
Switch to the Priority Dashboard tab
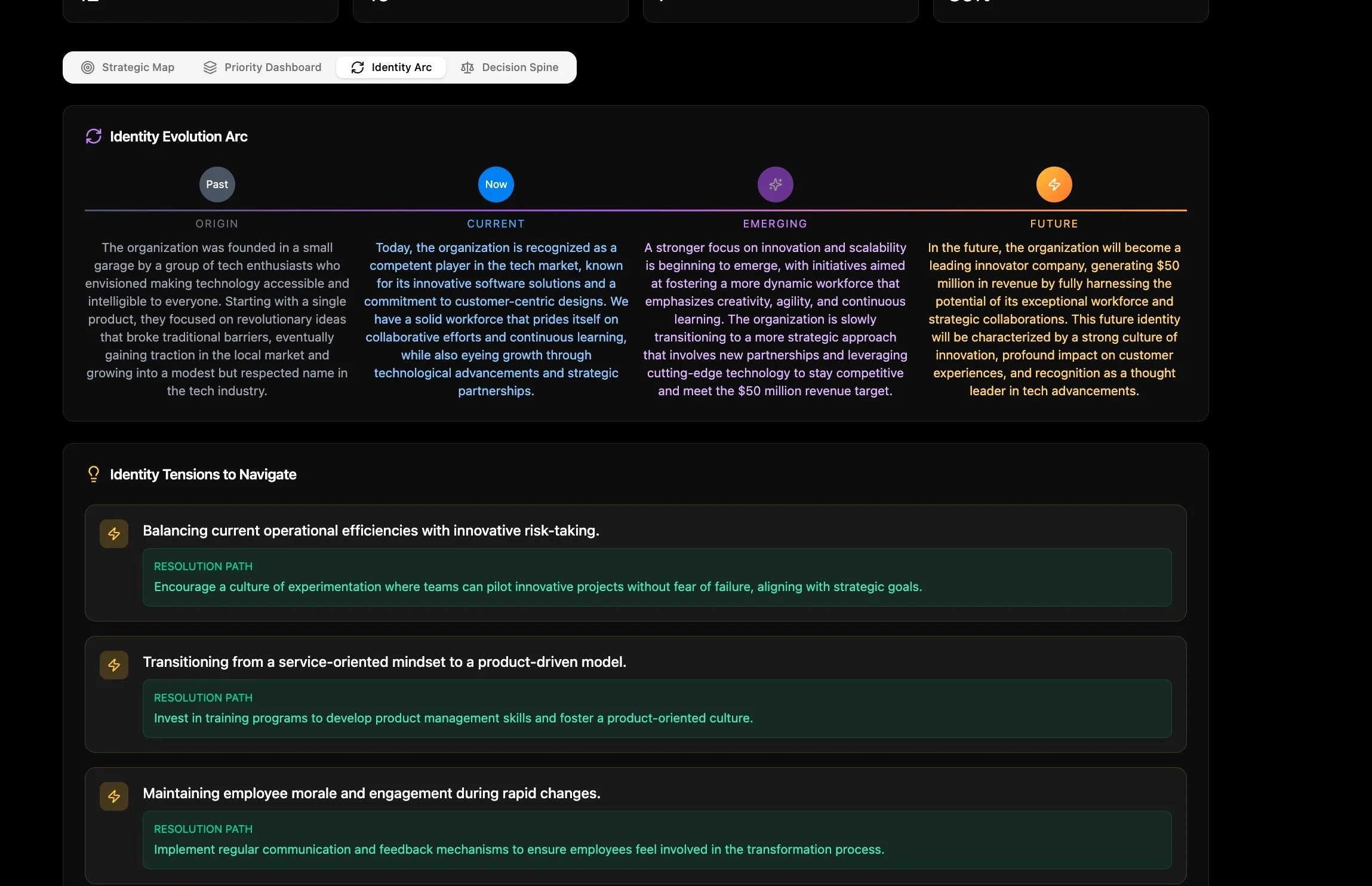click(x=262, y=67)
